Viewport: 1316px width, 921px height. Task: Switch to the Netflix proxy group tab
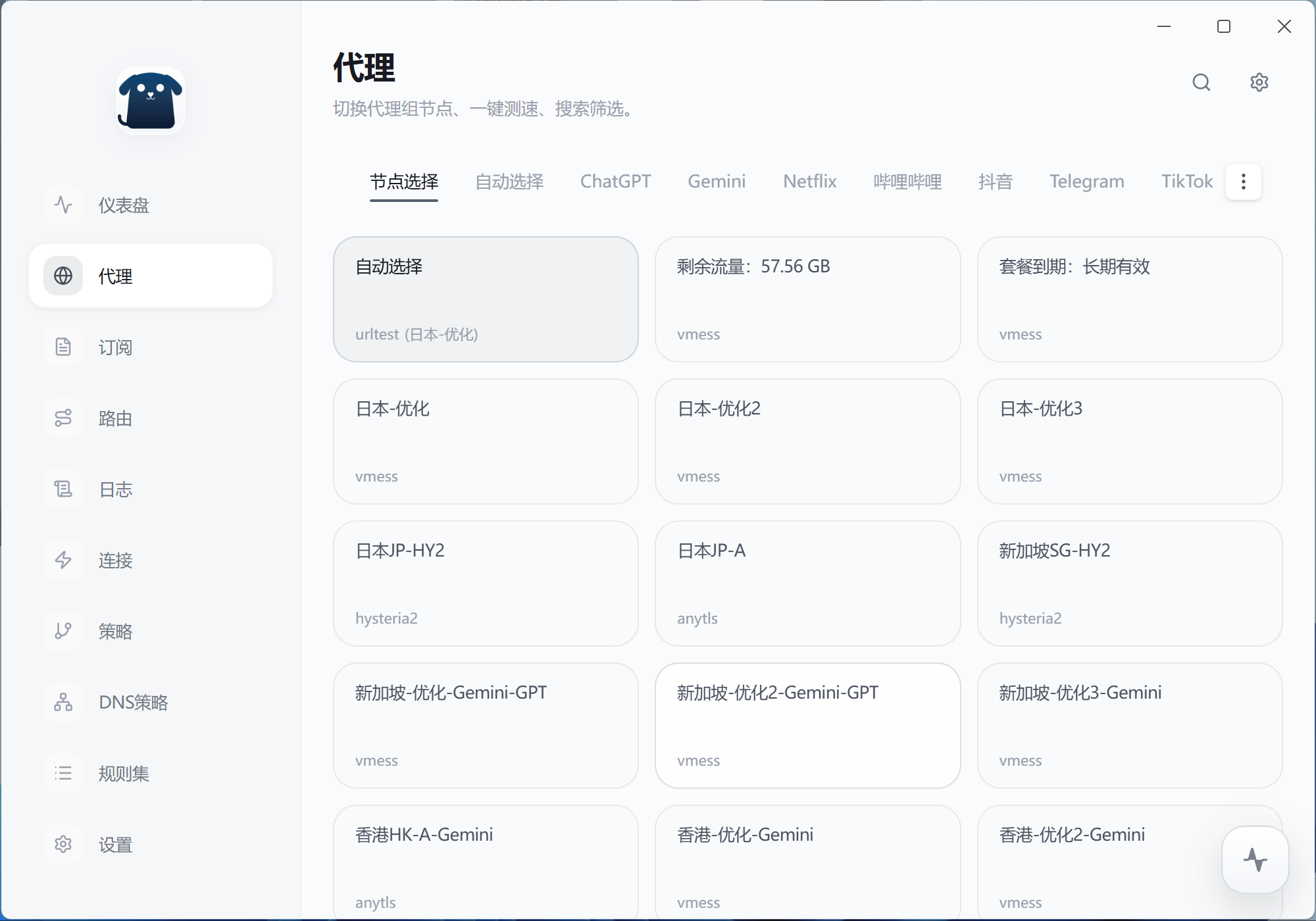point(809,182)
